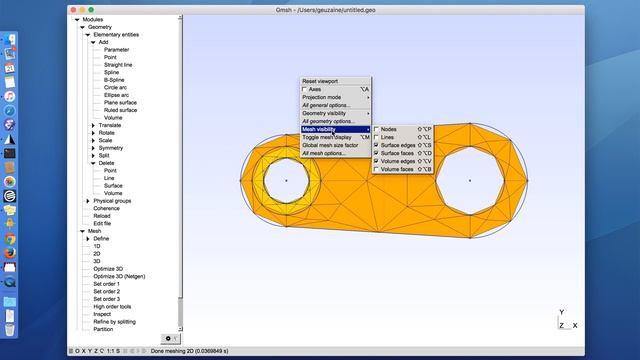This screenshot has width=640, height=360.
Task: Open Geometry visibility submenu
Action: point(336,113)
